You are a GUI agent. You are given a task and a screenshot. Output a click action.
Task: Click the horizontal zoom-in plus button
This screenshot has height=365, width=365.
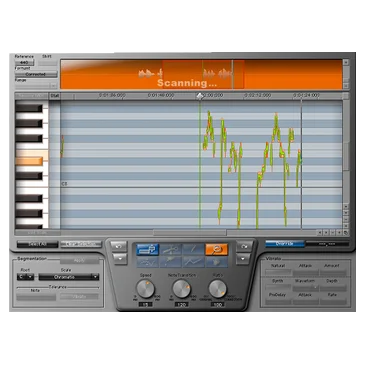(340, 233)
